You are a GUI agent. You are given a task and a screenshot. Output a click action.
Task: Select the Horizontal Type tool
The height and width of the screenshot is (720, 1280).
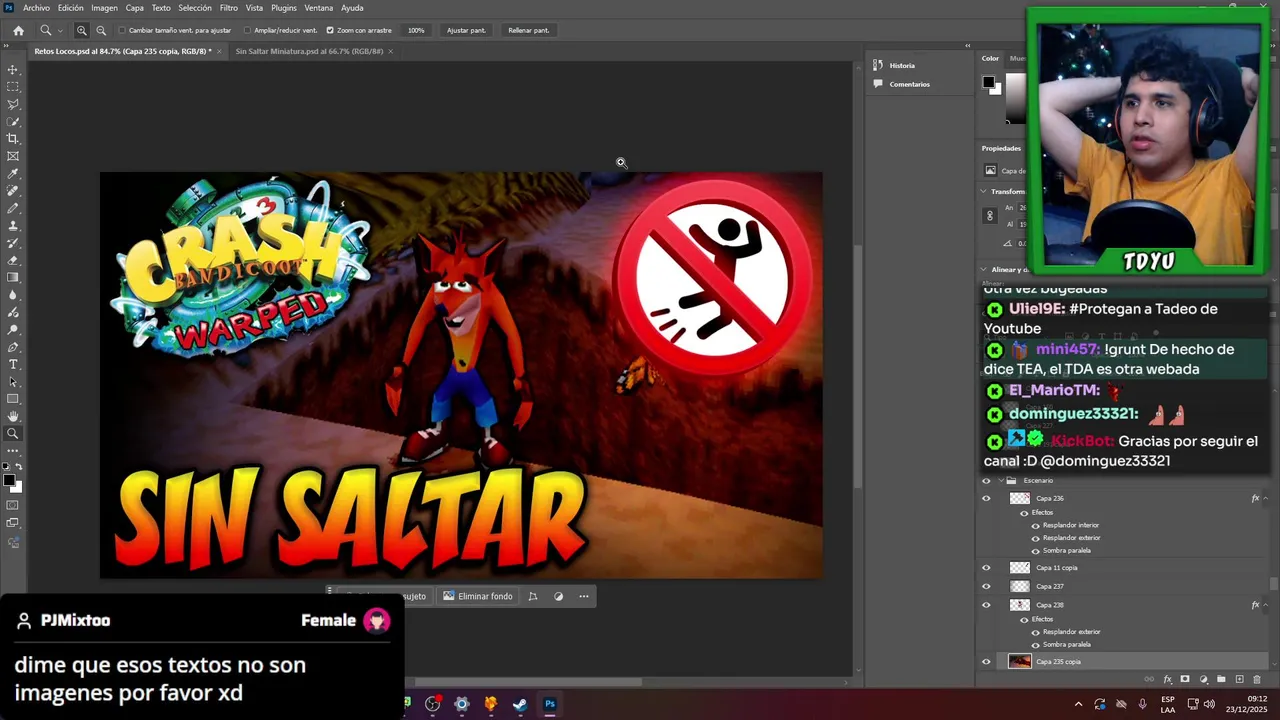(x=13, y=364)
